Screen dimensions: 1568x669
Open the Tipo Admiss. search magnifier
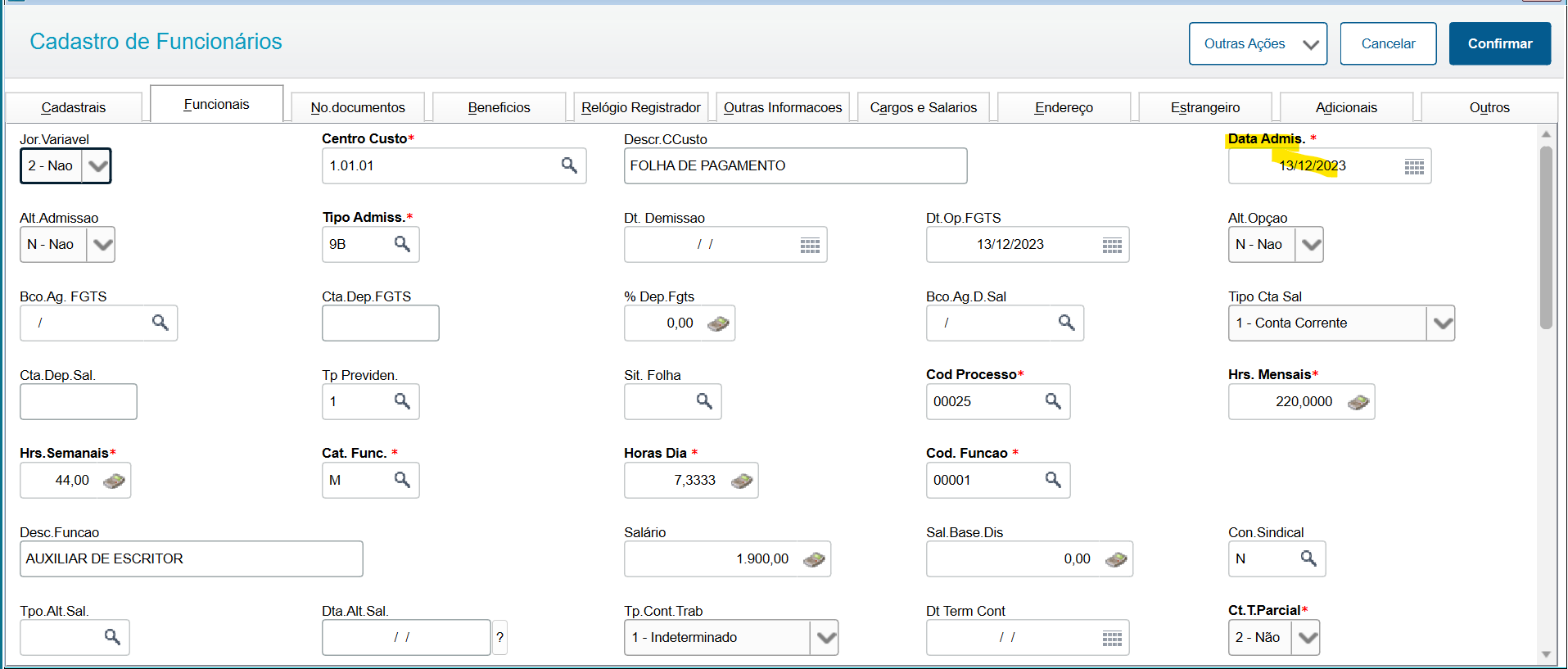402,244
